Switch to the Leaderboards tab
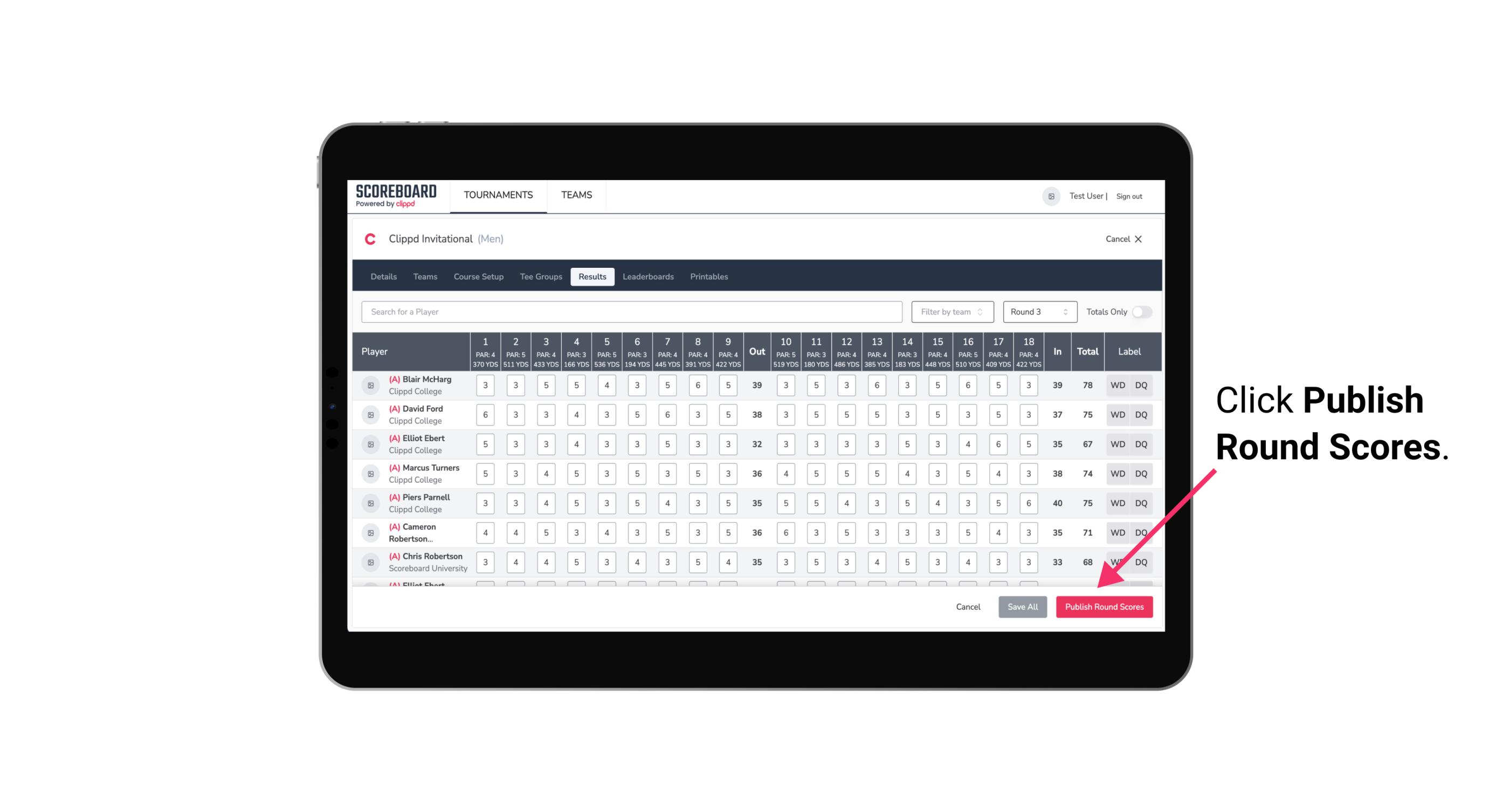 [648, 276]
